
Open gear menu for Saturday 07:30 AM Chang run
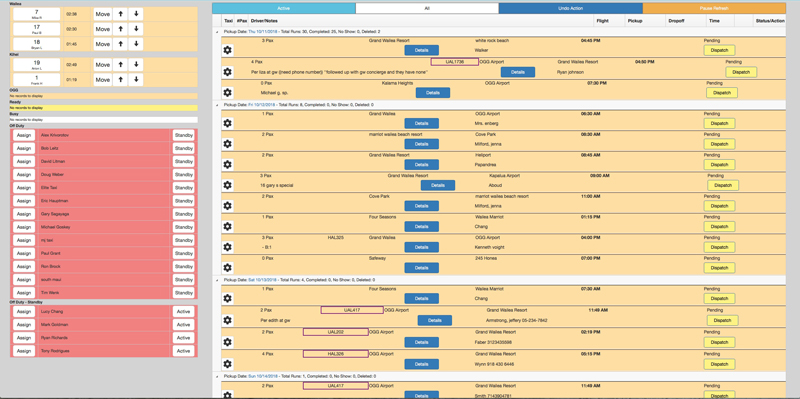228,298
